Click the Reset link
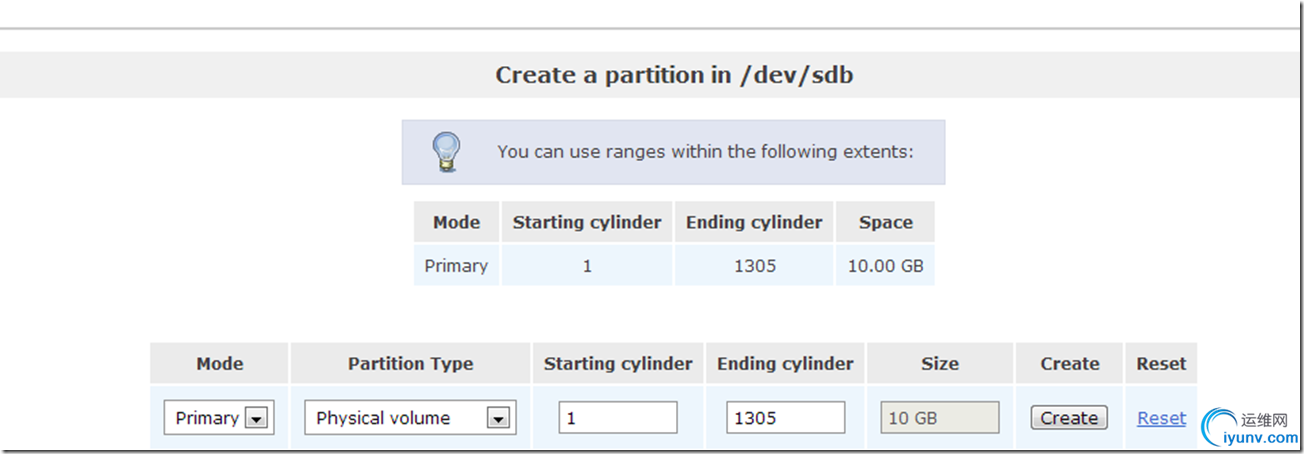 [x=1161, y=418]
